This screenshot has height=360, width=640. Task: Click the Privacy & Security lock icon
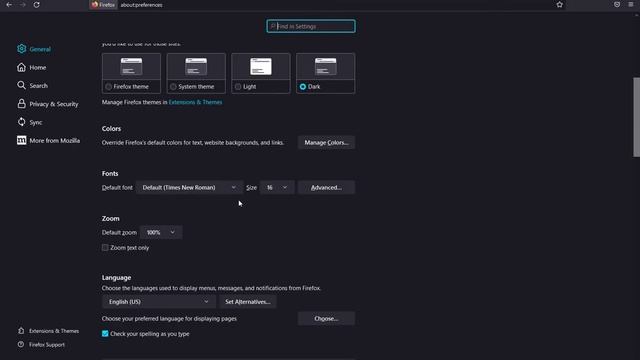[22, 104]
